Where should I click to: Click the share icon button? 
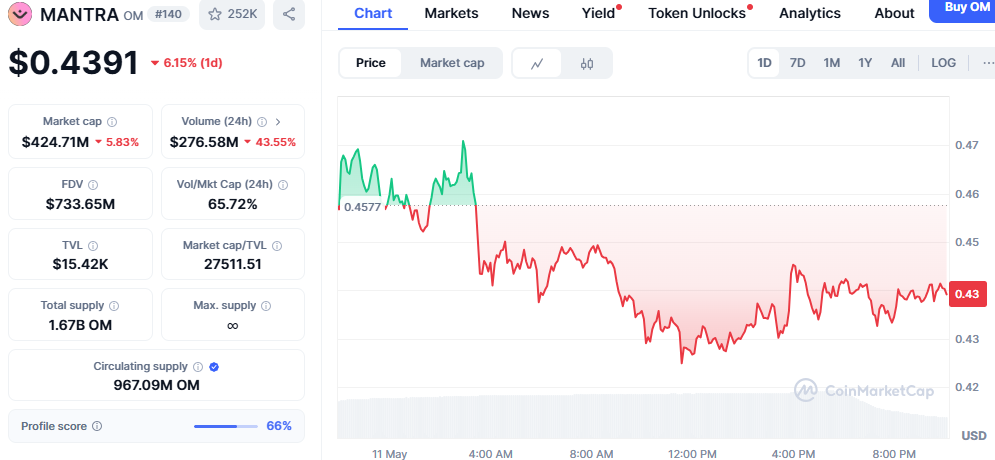289,14
